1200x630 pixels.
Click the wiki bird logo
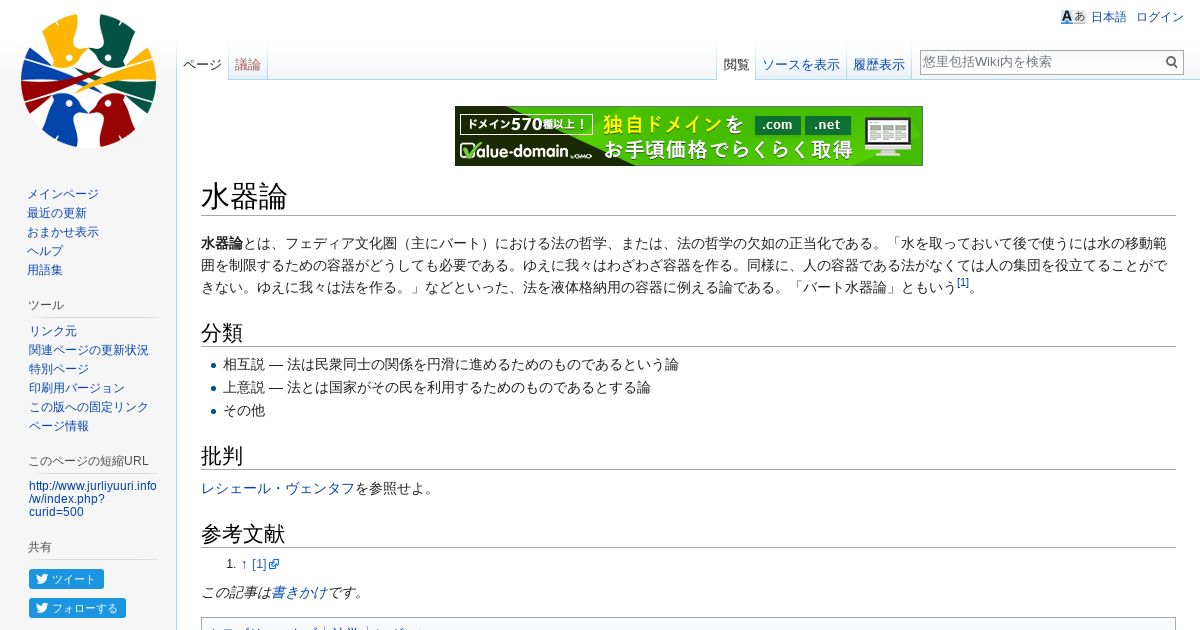point(88,80)
